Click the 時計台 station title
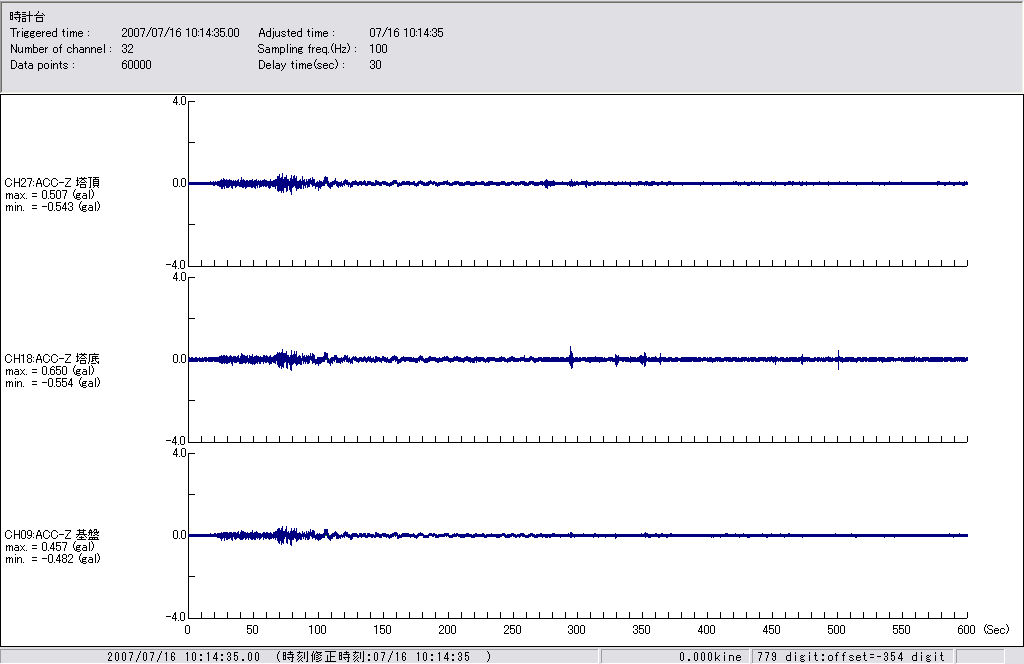 [27, 17]
